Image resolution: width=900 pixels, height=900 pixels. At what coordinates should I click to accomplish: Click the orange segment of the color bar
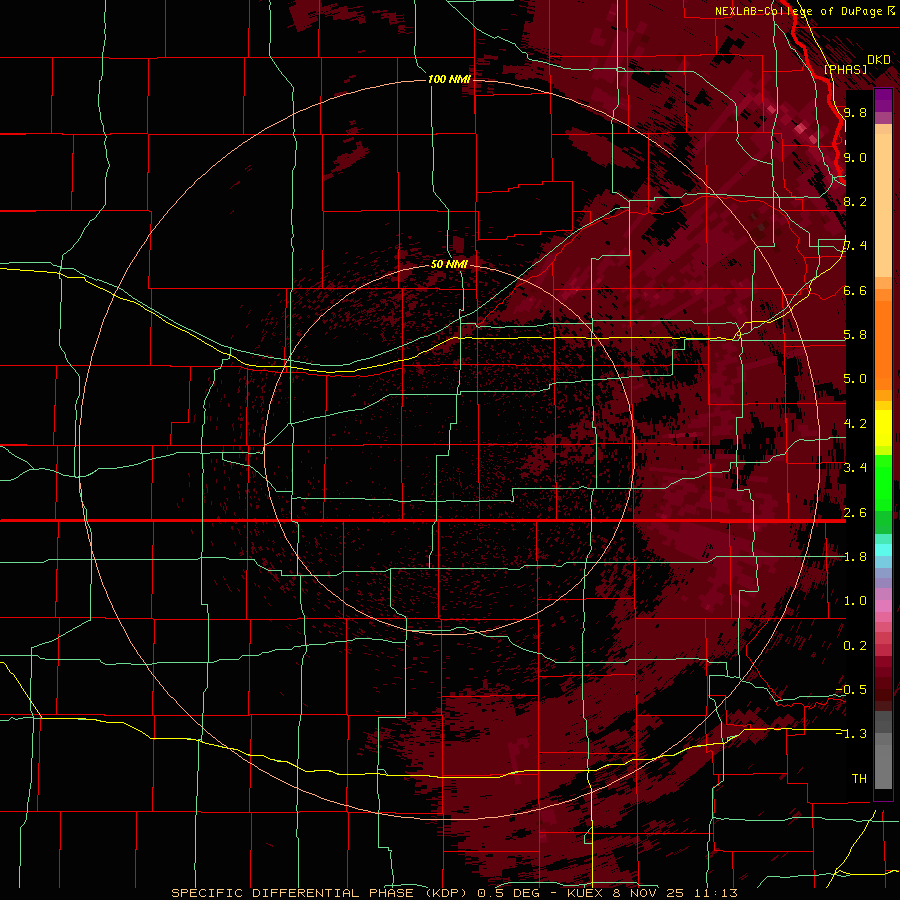pos(883,344)
